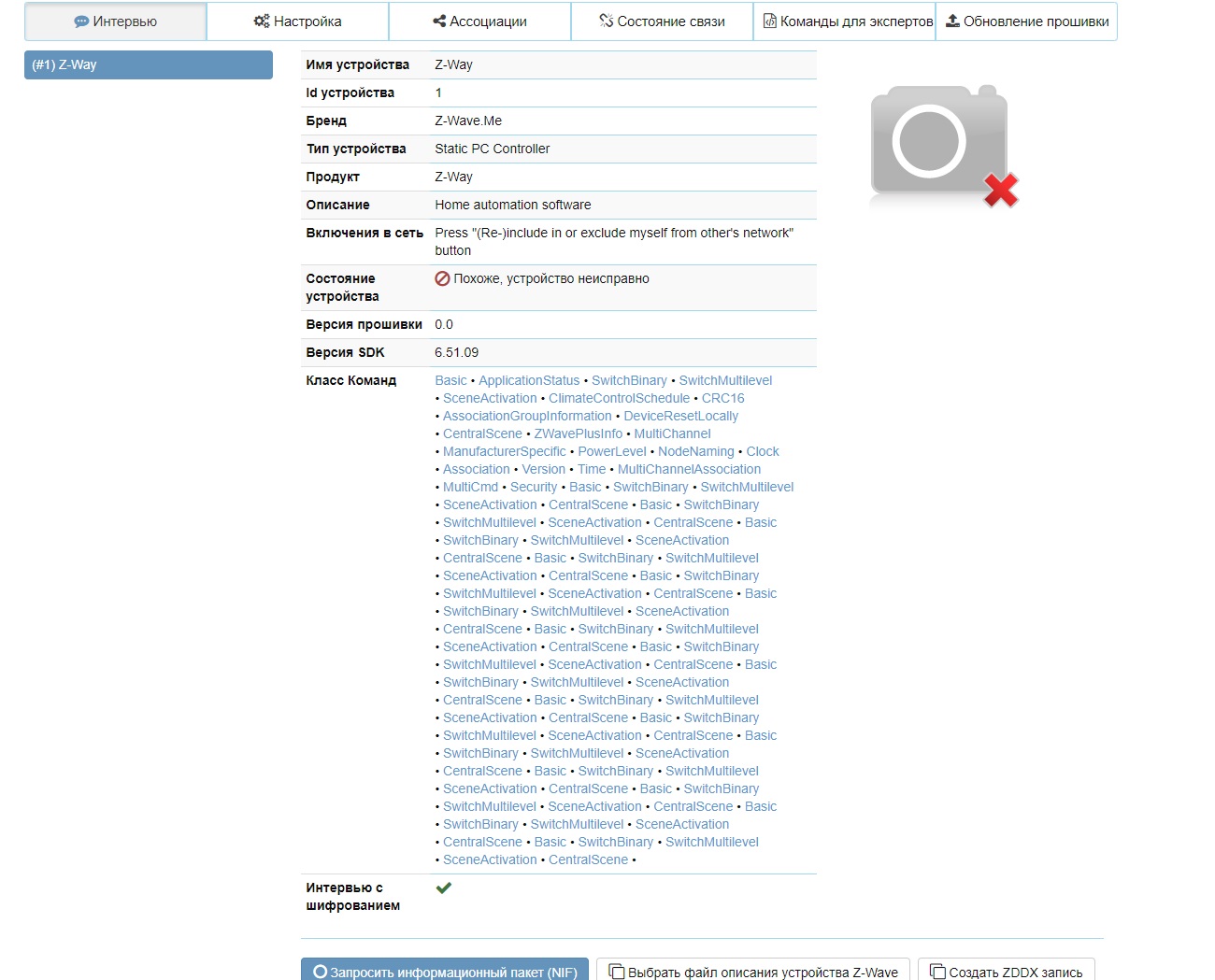Open the Интервью tab
This screenshot has height=980, width=1215.
(x=115, y=21)
